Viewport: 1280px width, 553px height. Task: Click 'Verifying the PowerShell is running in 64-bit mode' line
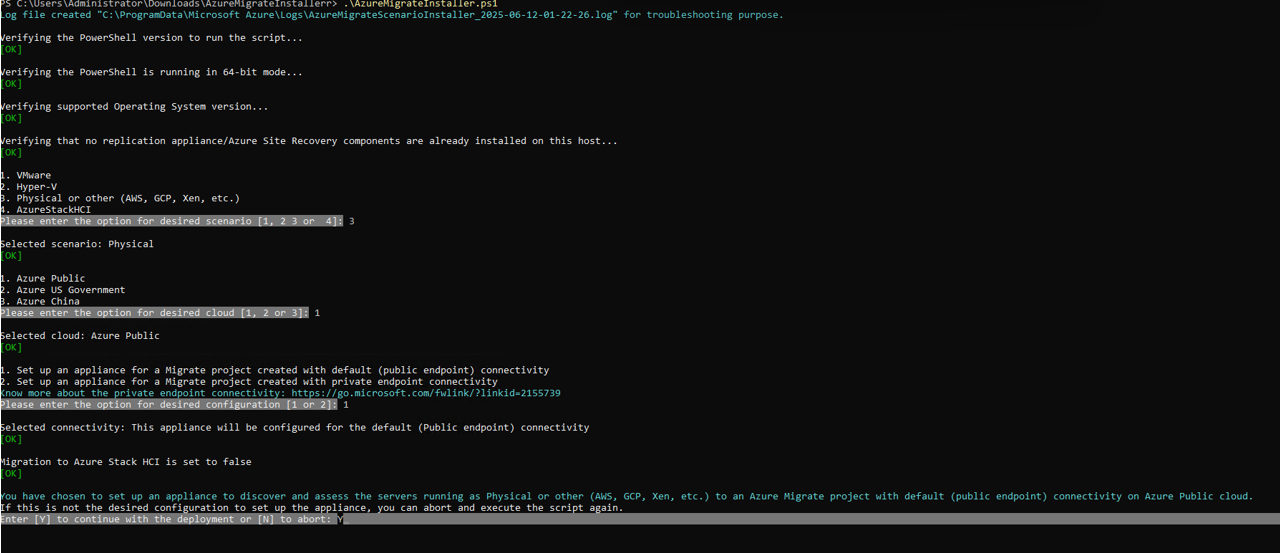pyautogui.click(x=151, y=72)
